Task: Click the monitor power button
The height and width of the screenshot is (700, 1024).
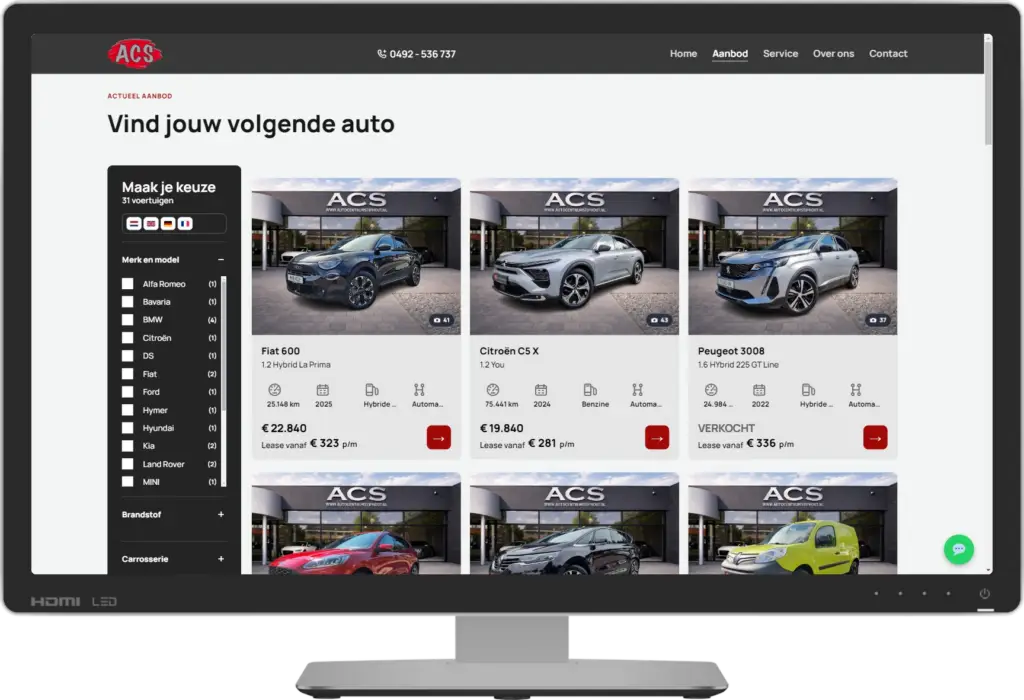Action: tap(984, 594)
